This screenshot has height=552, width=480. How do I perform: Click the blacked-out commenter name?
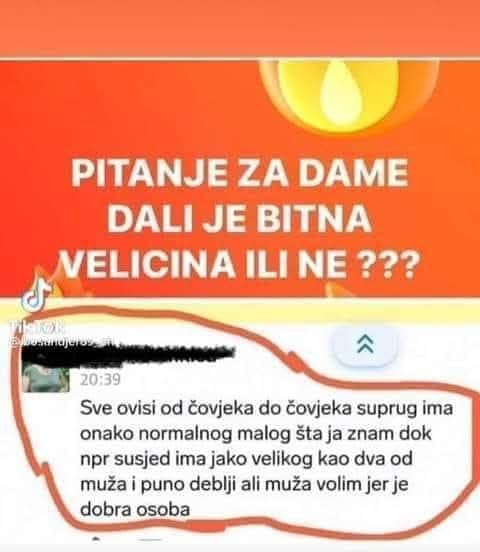click(128, 353)
